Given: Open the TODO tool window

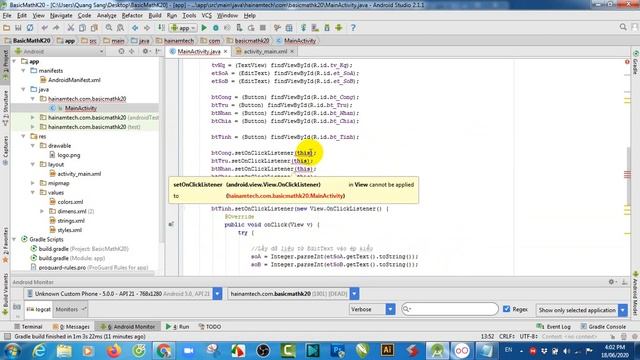Looking at the screenshot, I should click(210, 327).
